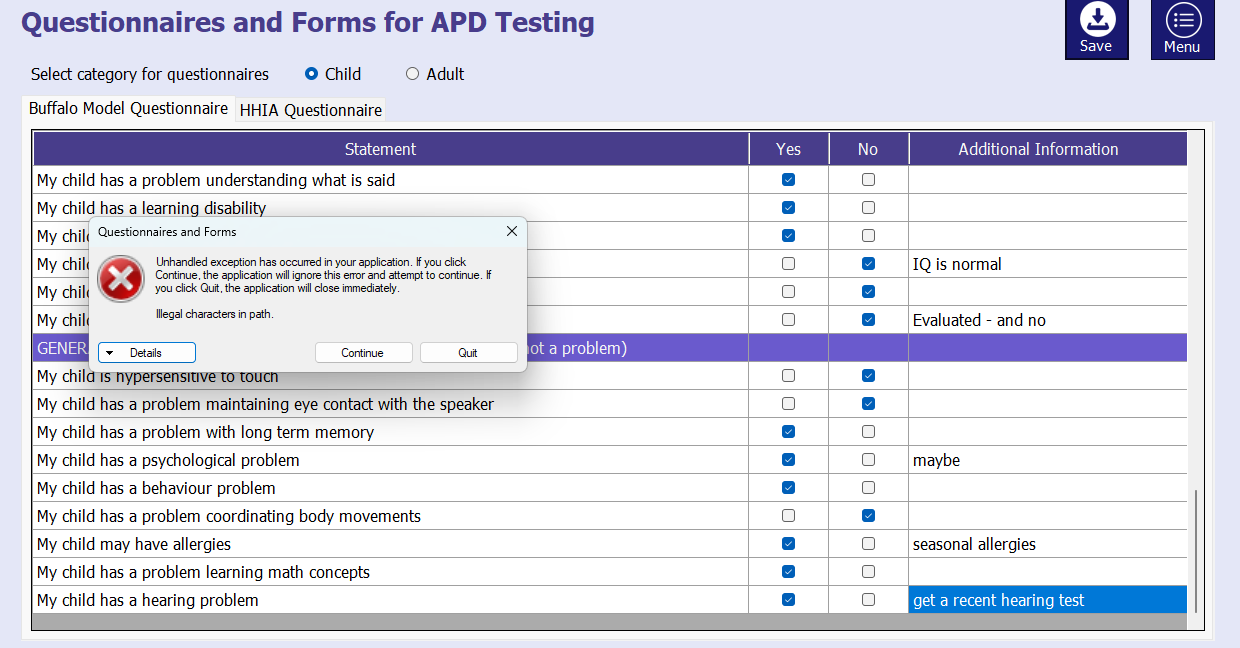Click Quit in the error dialog
The height and width of the screenshot is (648, 1240).
(468, 353)
